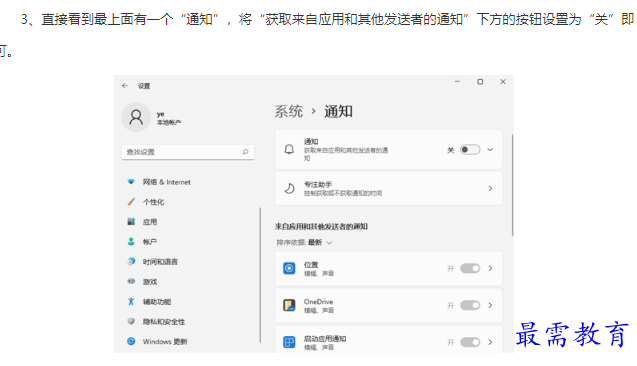Click the accounts person icon
Viewport: 637px width, 366px height.
[131, 241]
